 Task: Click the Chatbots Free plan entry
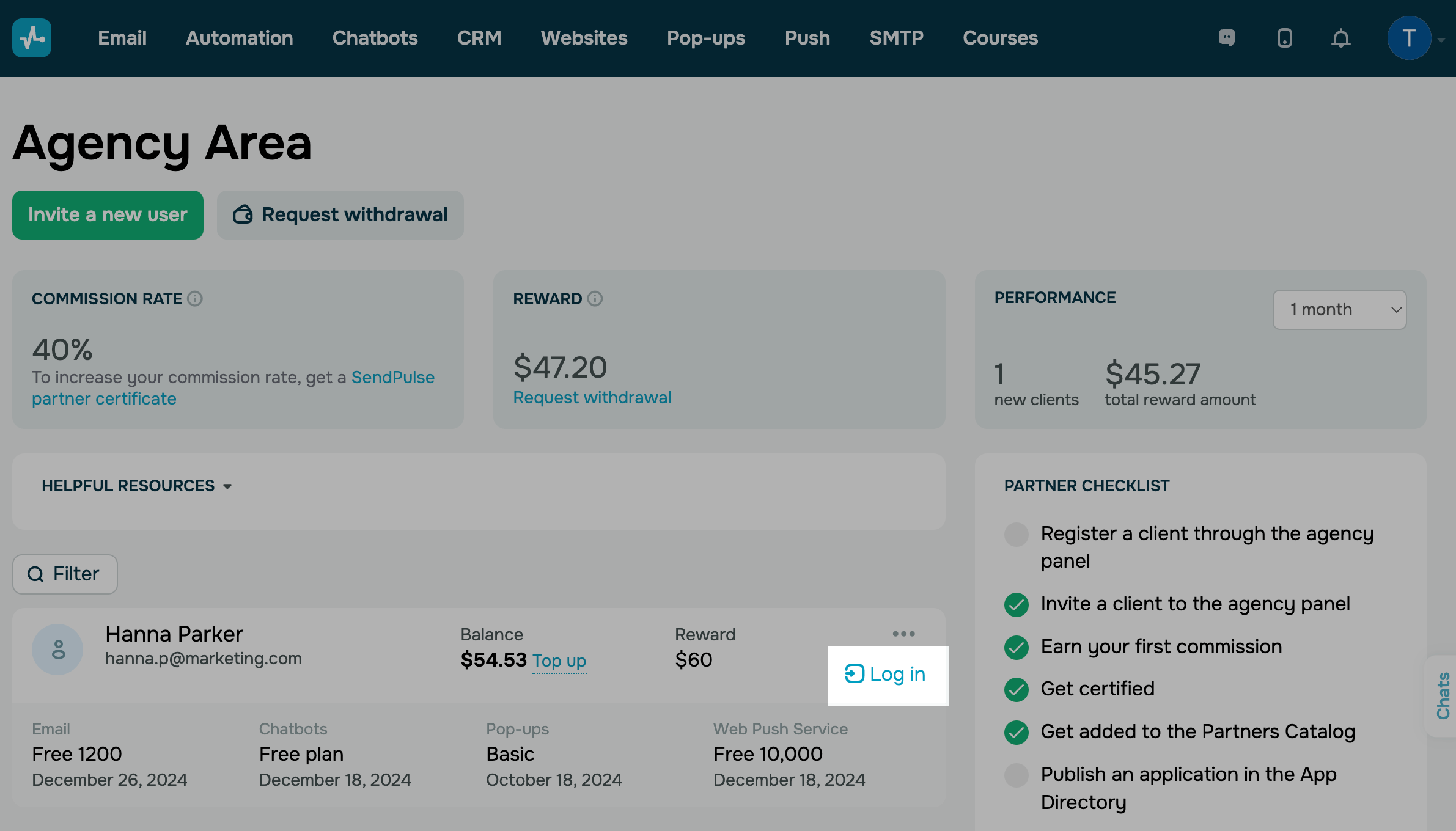pyautogui.click(x=335, y=755)
